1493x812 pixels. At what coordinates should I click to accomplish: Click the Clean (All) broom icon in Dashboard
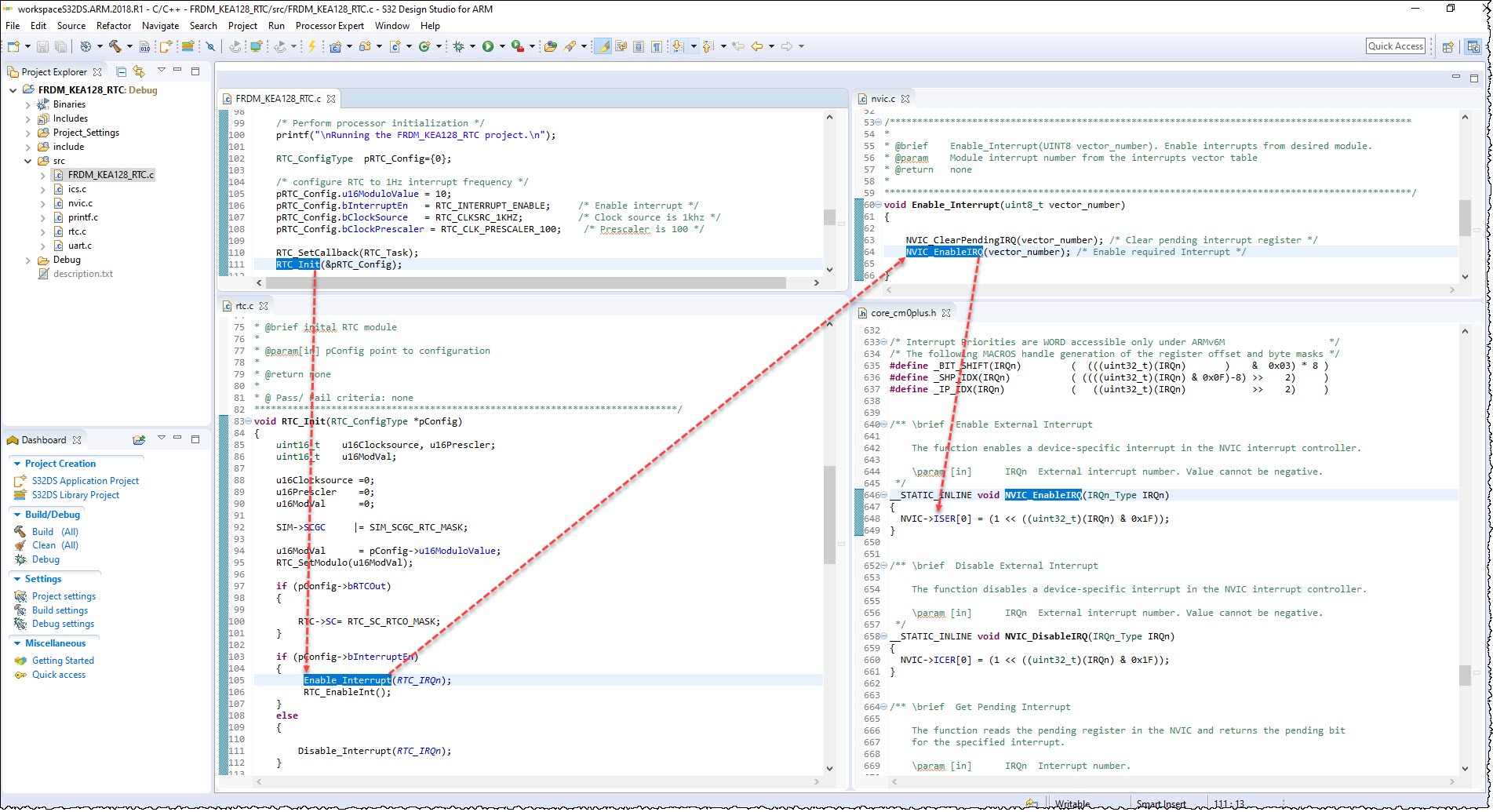tap(21, 544)
